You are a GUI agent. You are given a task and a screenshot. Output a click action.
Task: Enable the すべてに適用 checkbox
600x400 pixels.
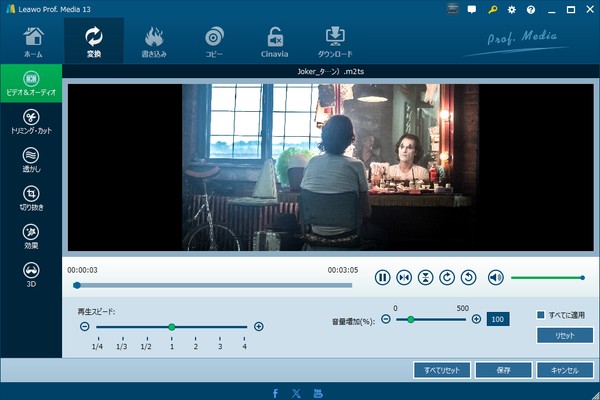[x=540, y=315]
